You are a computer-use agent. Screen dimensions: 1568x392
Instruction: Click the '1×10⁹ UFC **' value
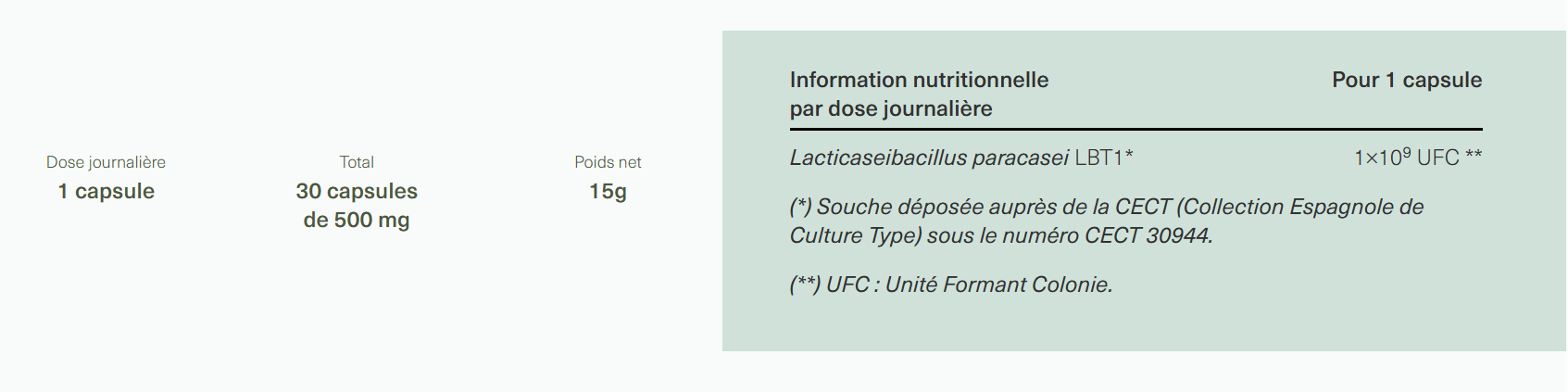1418,157
